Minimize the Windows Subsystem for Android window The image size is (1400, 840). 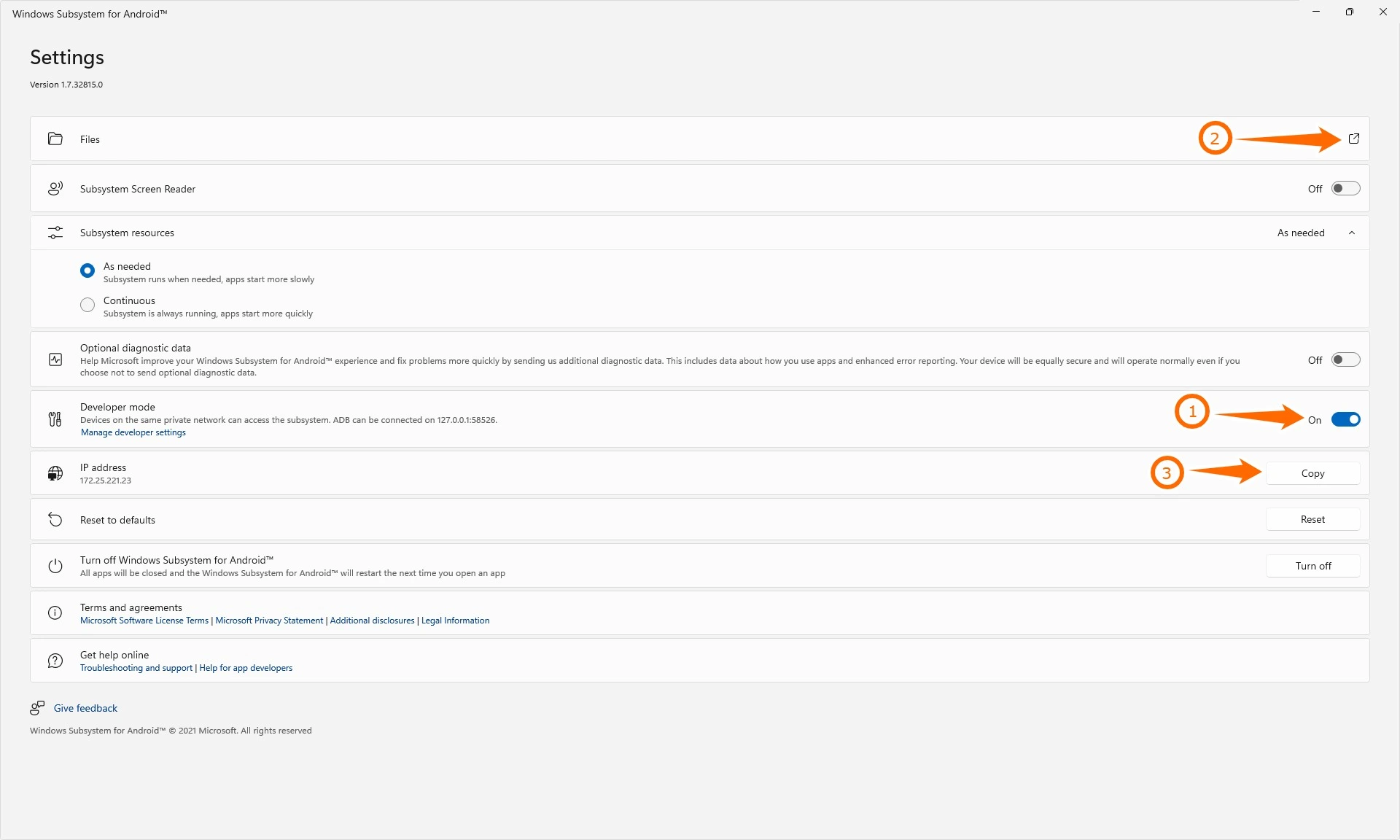coord(1316,12)
